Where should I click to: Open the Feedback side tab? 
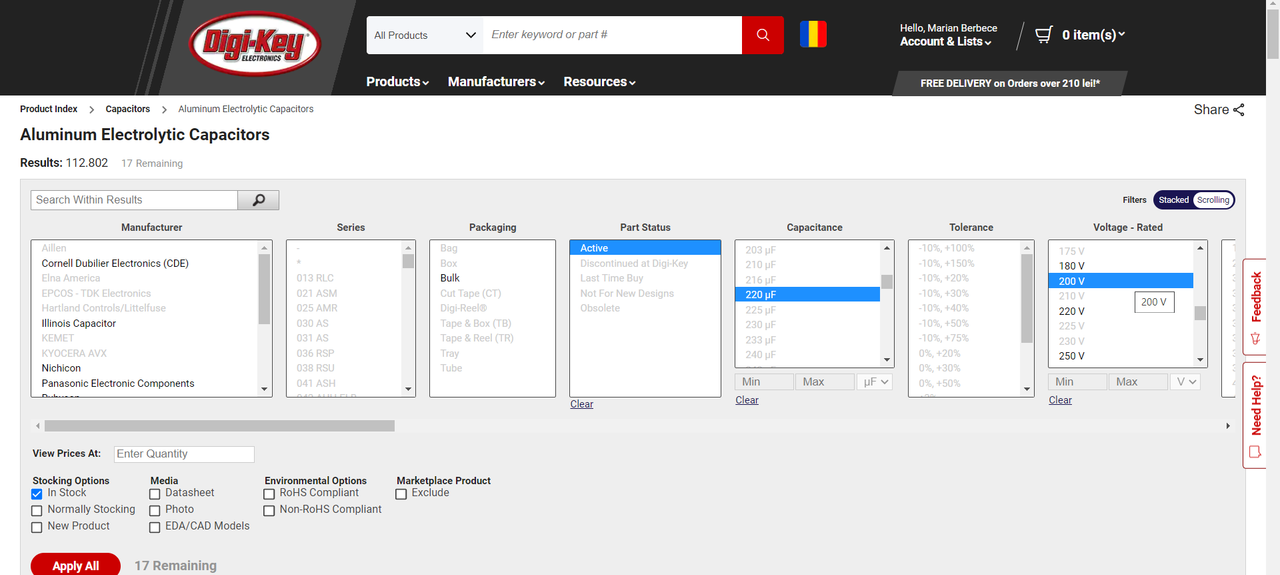(x=1256, y=309)
